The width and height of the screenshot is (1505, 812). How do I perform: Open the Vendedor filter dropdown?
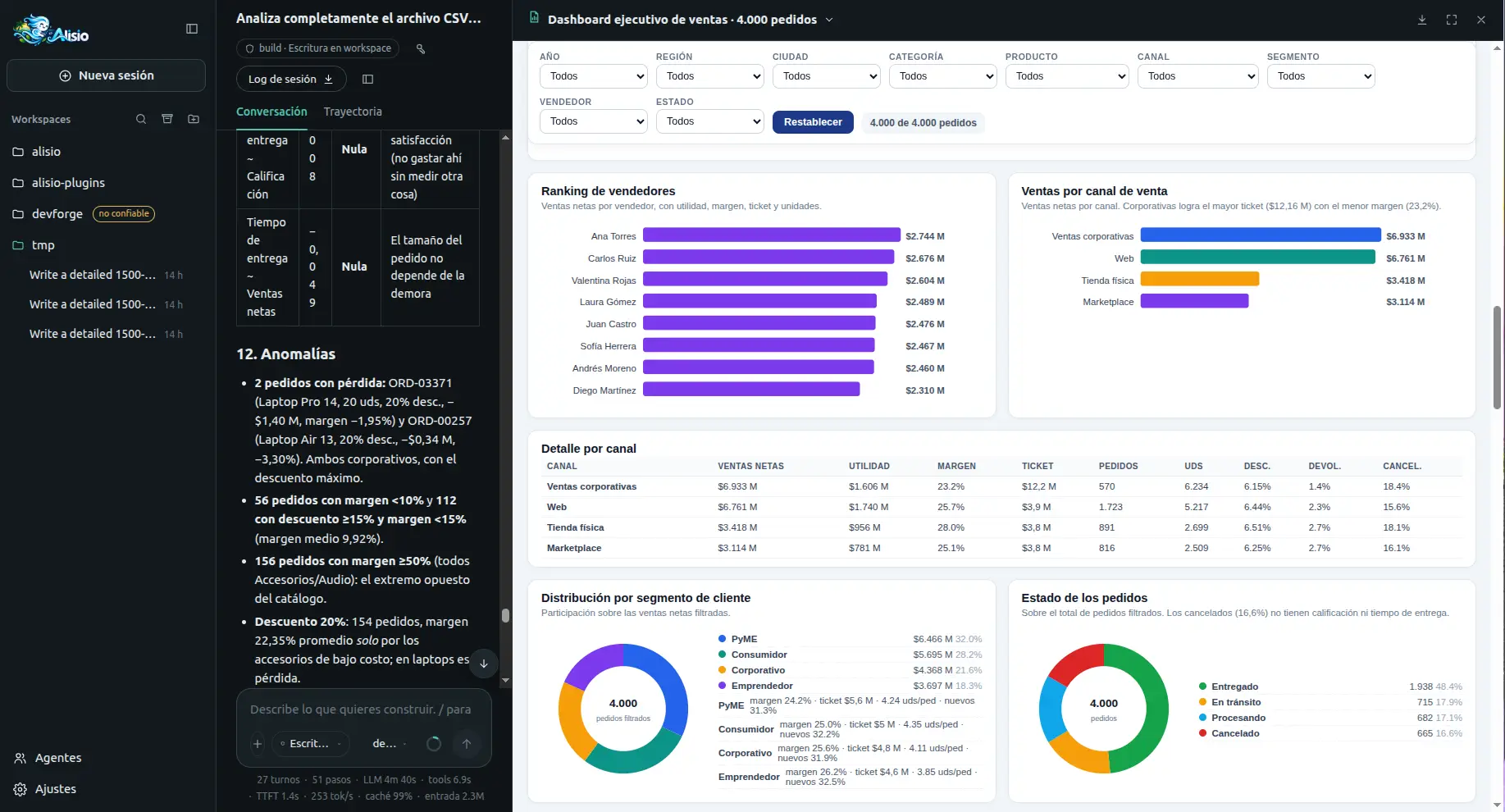(594, 121)
